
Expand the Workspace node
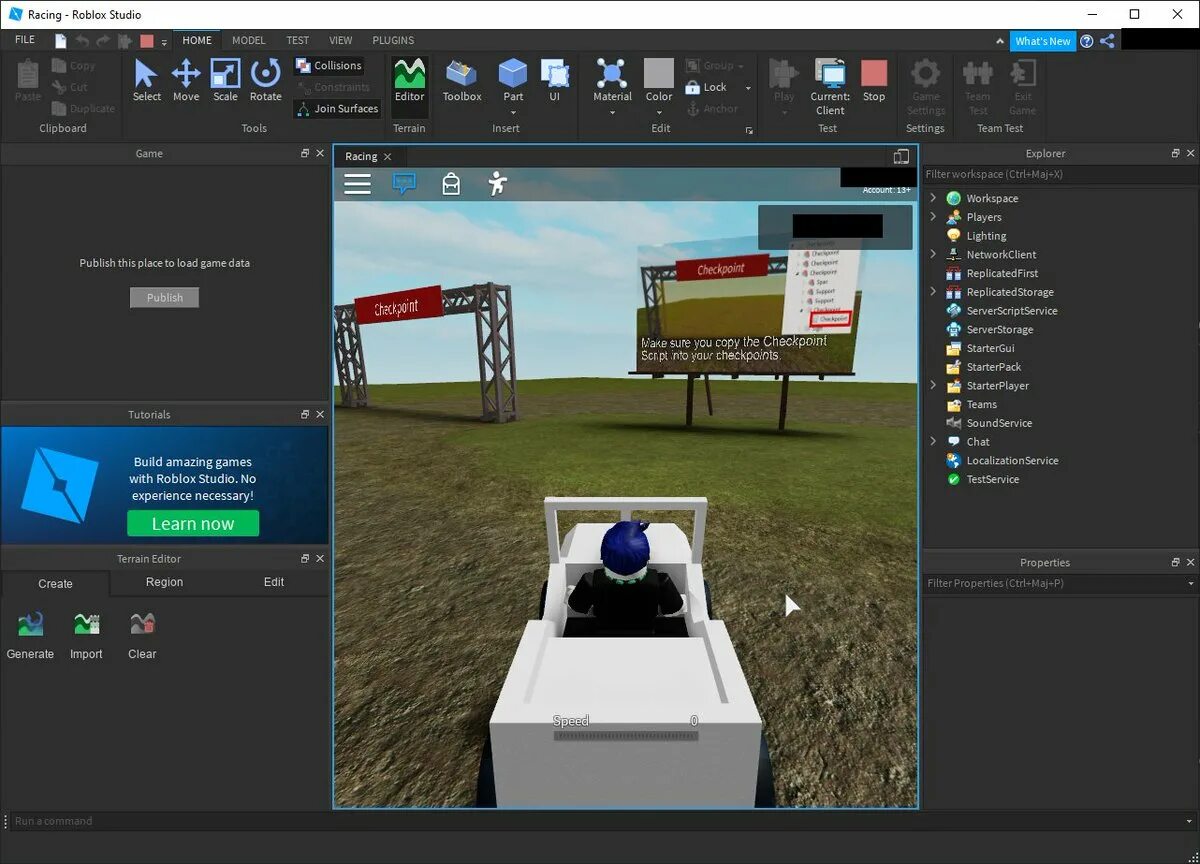pos(933,198)
